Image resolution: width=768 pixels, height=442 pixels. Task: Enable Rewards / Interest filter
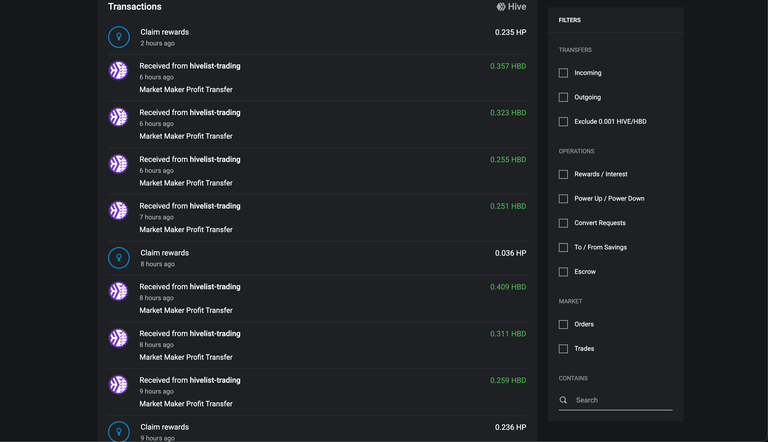point(563,174)
